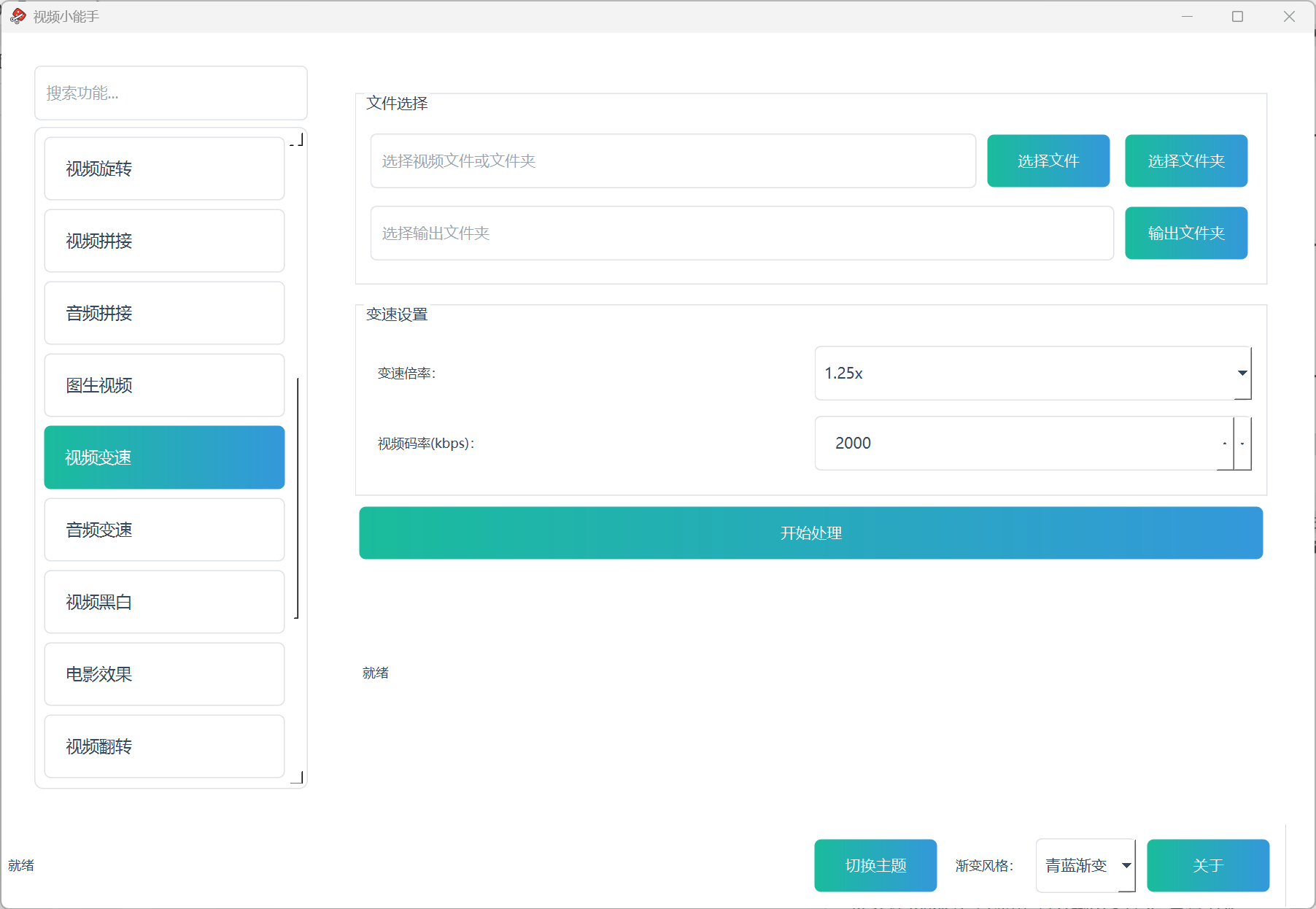Screen dimensions: 1316x909
Task: Click the 关于 button
Action: click(x=1208, y=865)
